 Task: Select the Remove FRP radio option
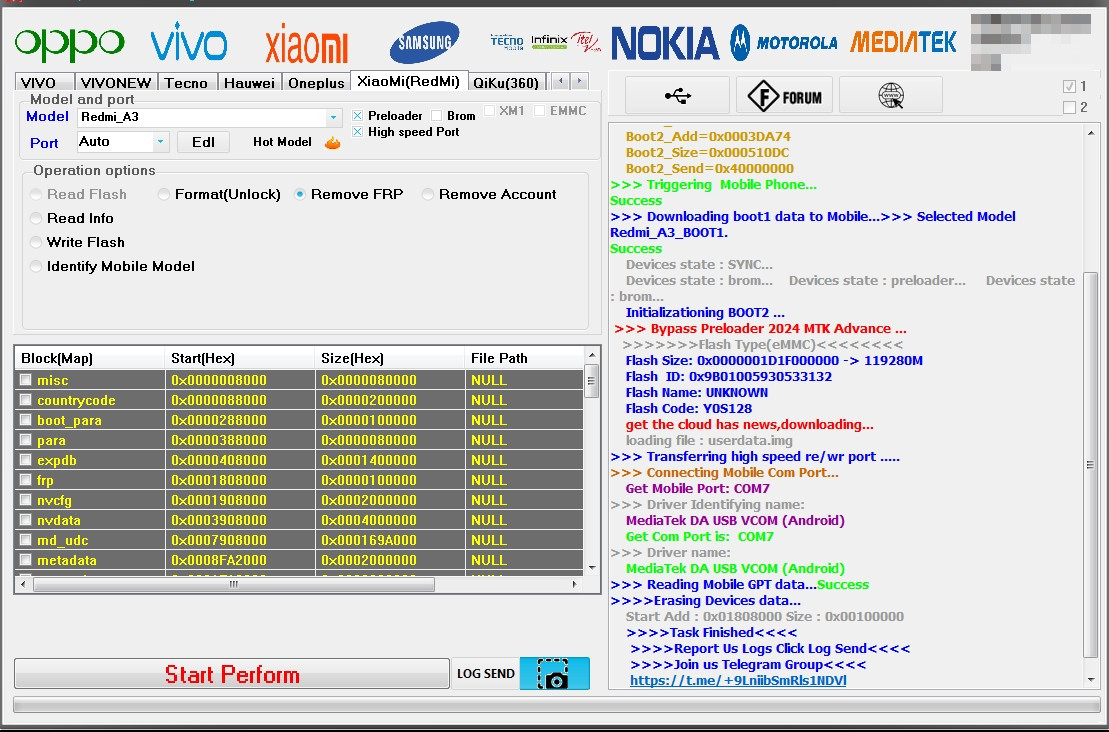point(300,194)
